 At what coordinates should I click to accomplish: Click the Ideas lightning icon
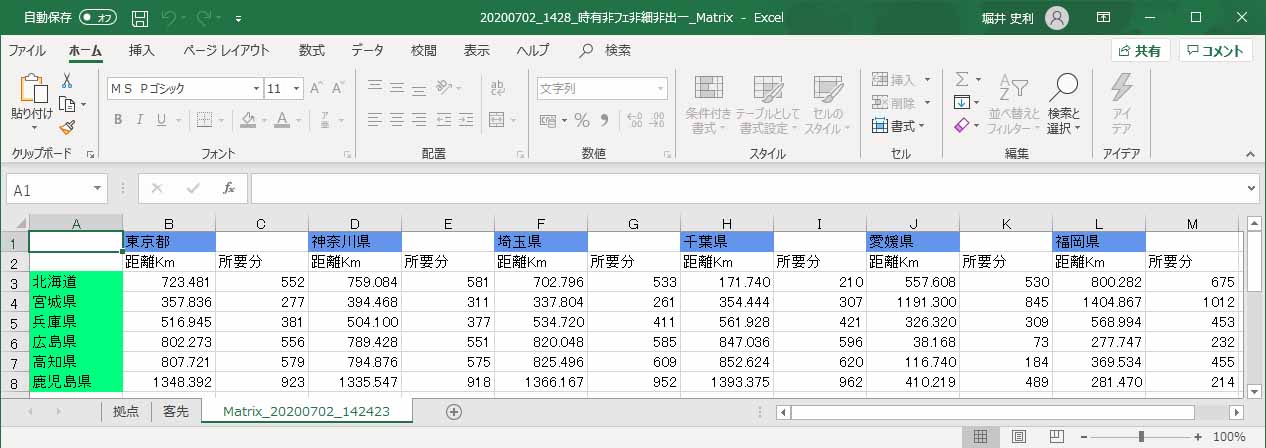(1121, 105)
